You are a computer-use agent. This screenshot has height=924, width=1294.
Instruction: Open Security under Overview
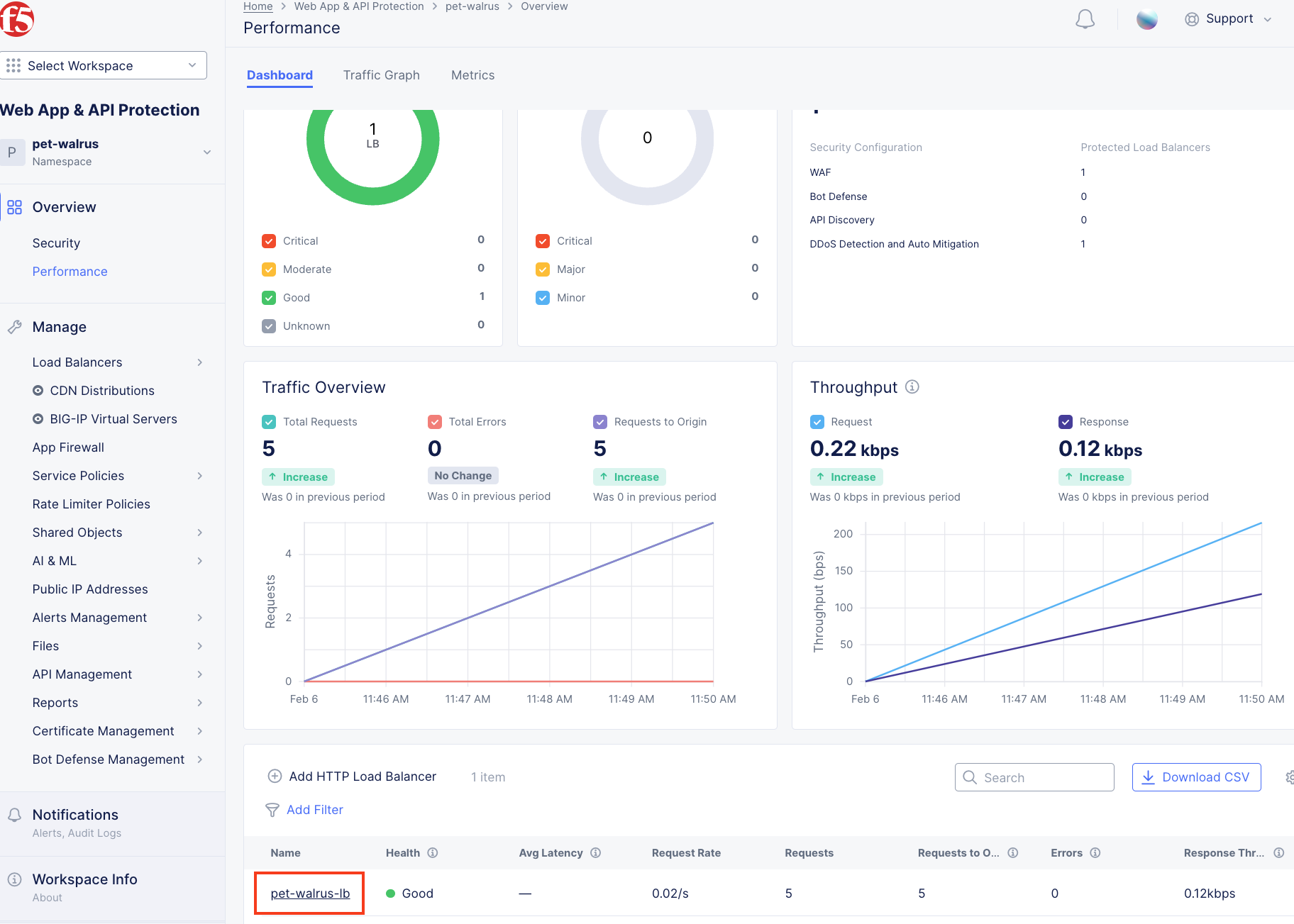click(x=56, y=243)
